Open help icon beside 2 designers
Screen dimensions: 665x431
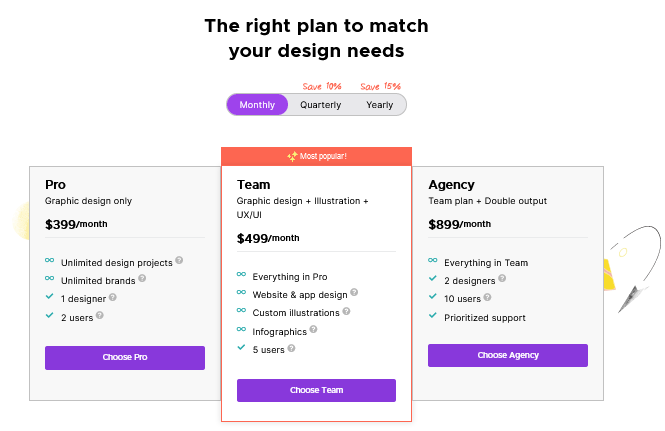(x=502, y=278)
